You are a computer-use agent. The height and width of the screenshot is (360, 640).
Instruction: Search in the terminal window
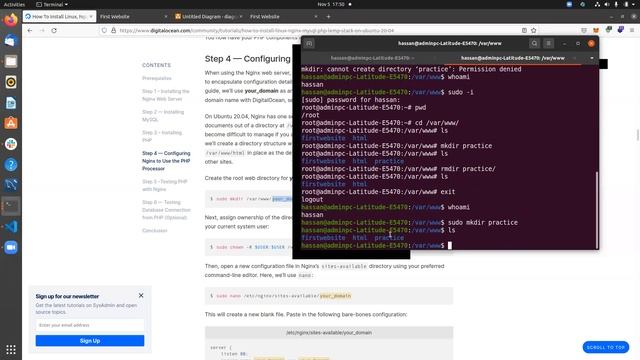click(x=534, y=43)
